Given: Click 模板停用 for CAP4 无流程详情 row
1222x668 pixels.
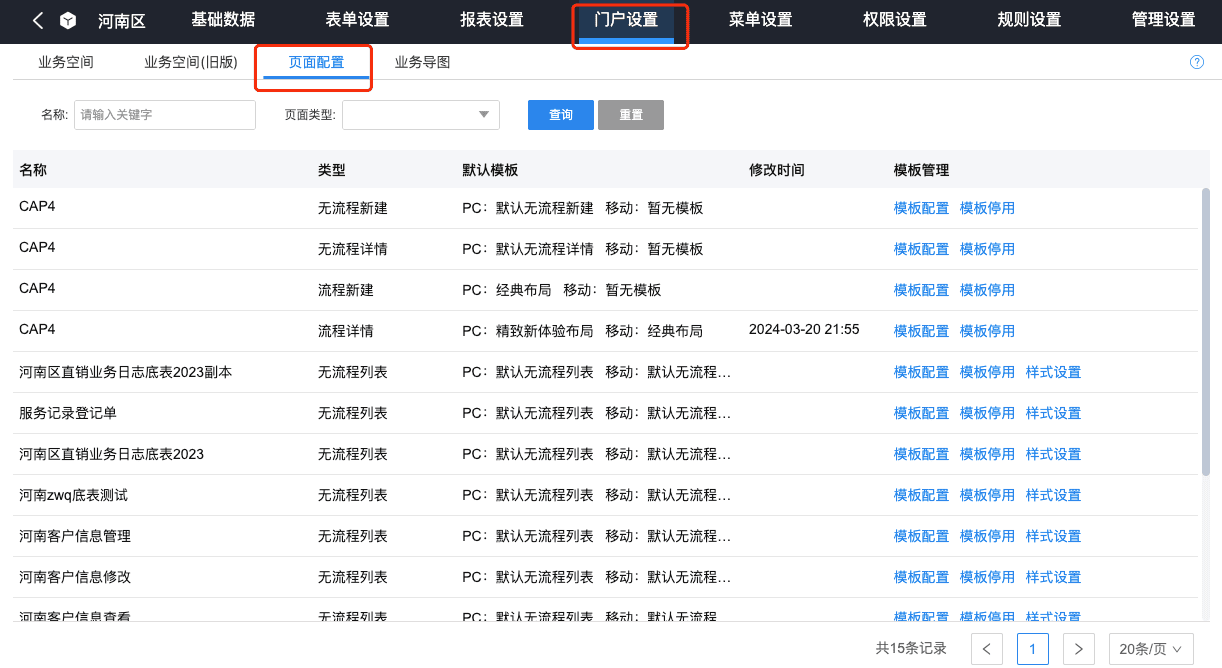Looking at the screenshot, I should pyautogui.click(x=987, y=249).
